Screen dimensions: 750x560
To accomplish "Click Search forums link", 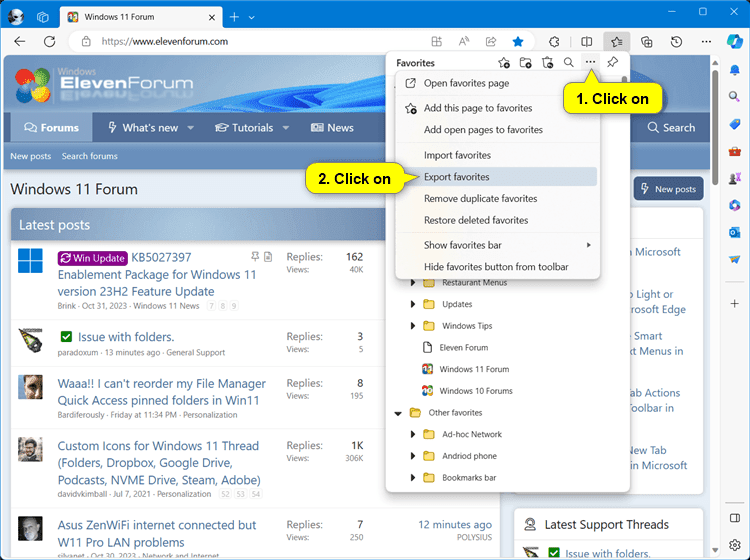I will (x=89, y=156).
